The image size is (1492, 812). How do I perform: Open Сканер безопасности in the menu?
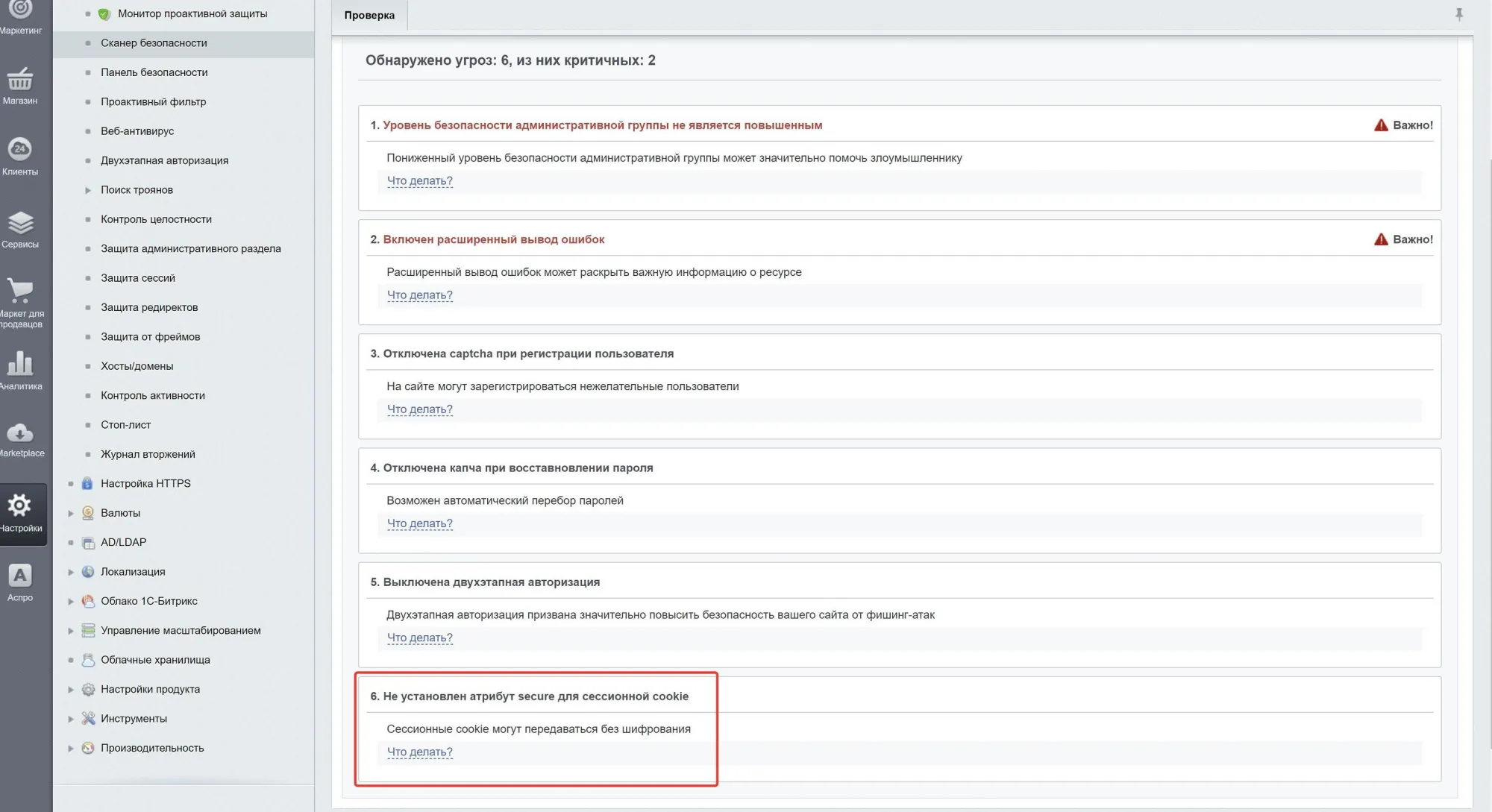(x=154, y=43)
